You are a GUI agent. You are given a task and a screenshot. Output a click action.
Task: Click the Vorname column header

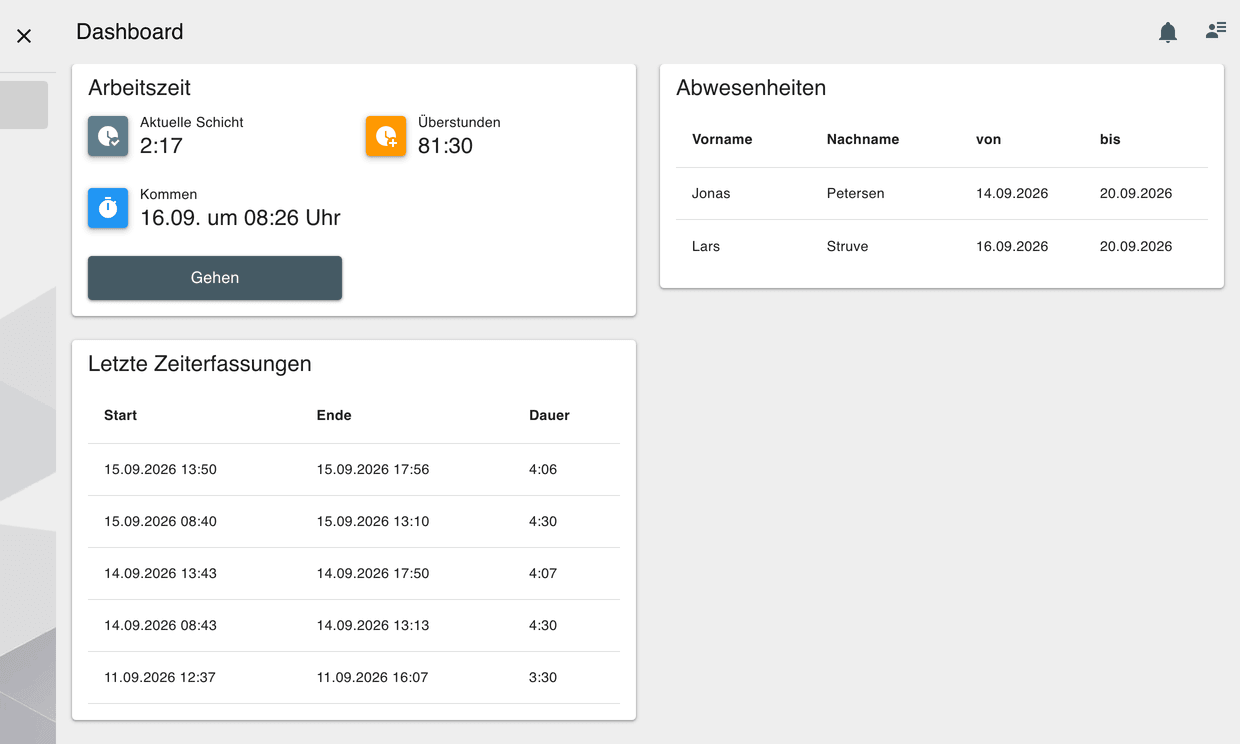[722, 139]
